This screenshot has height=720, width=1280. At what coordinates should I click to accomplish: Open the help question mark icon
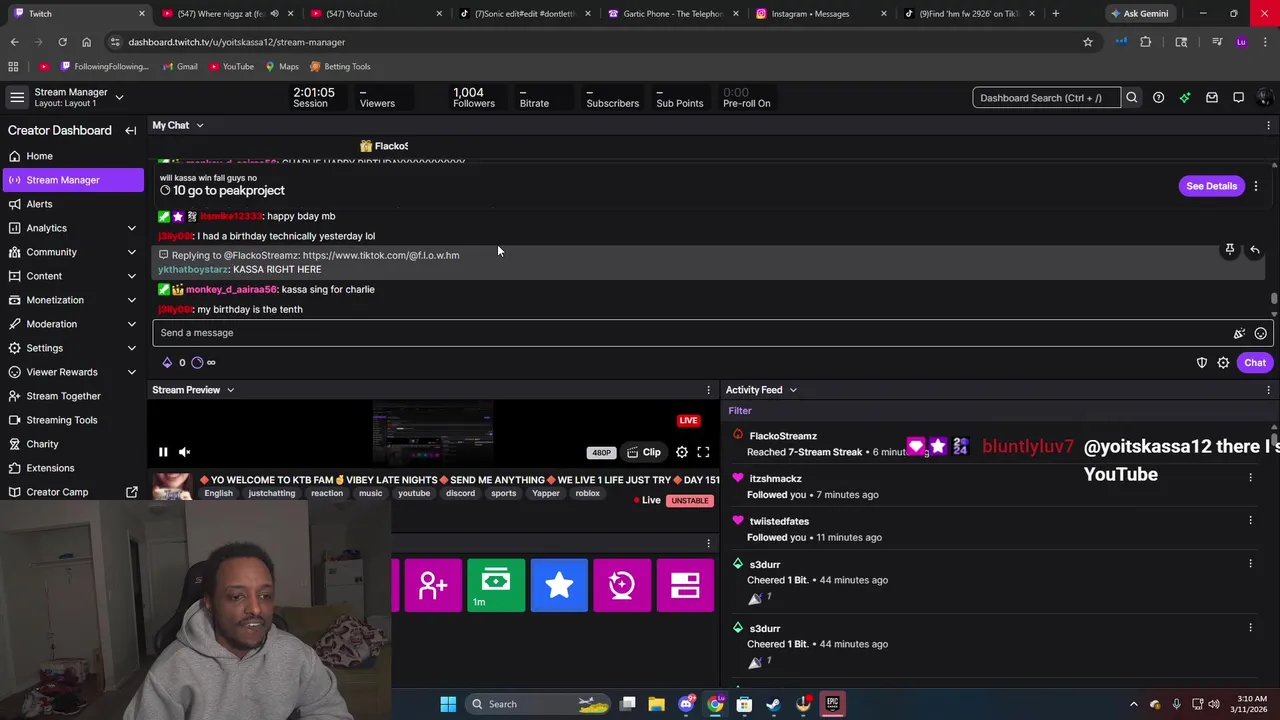(1158, 98)
